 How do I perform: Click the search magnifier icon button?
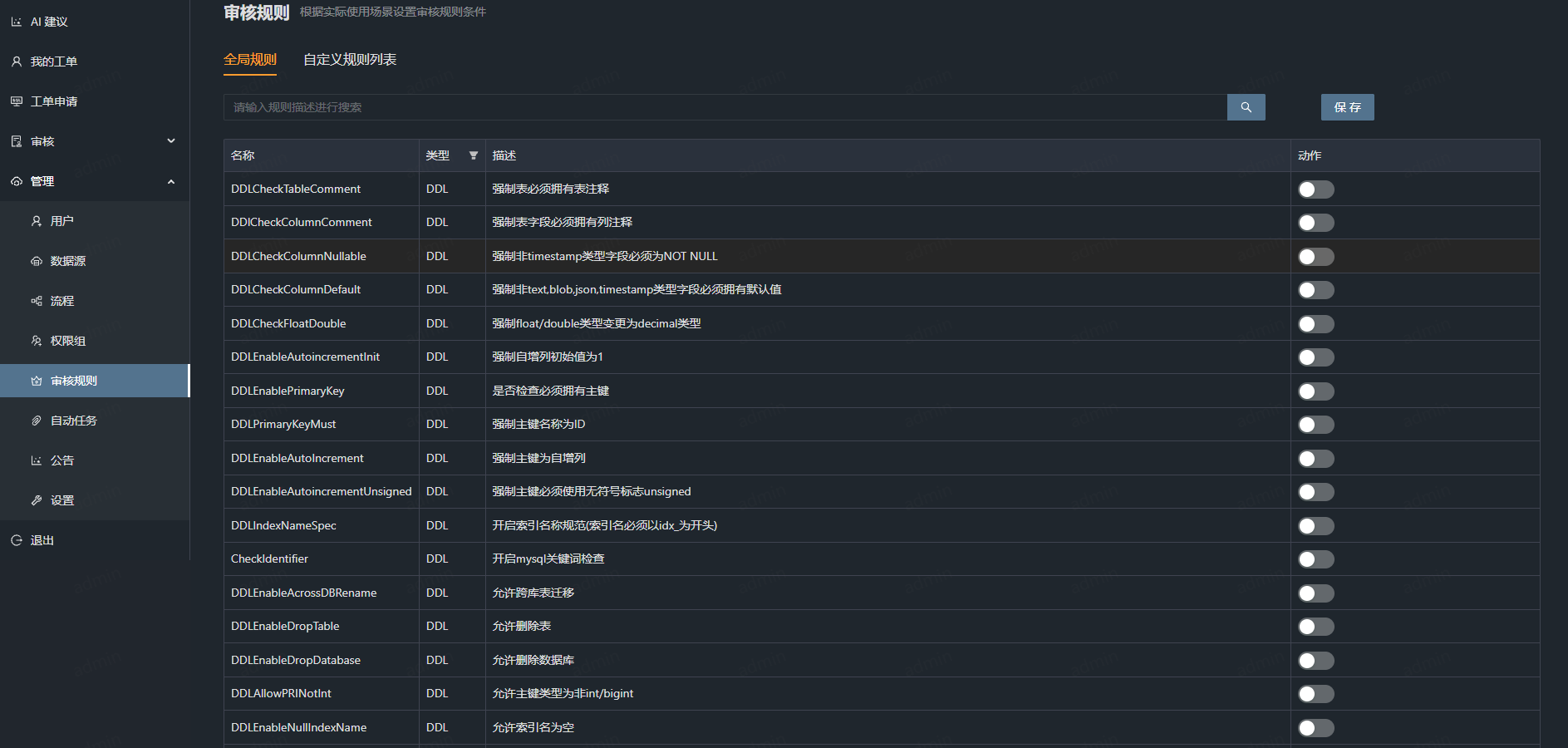point(1246,107)
